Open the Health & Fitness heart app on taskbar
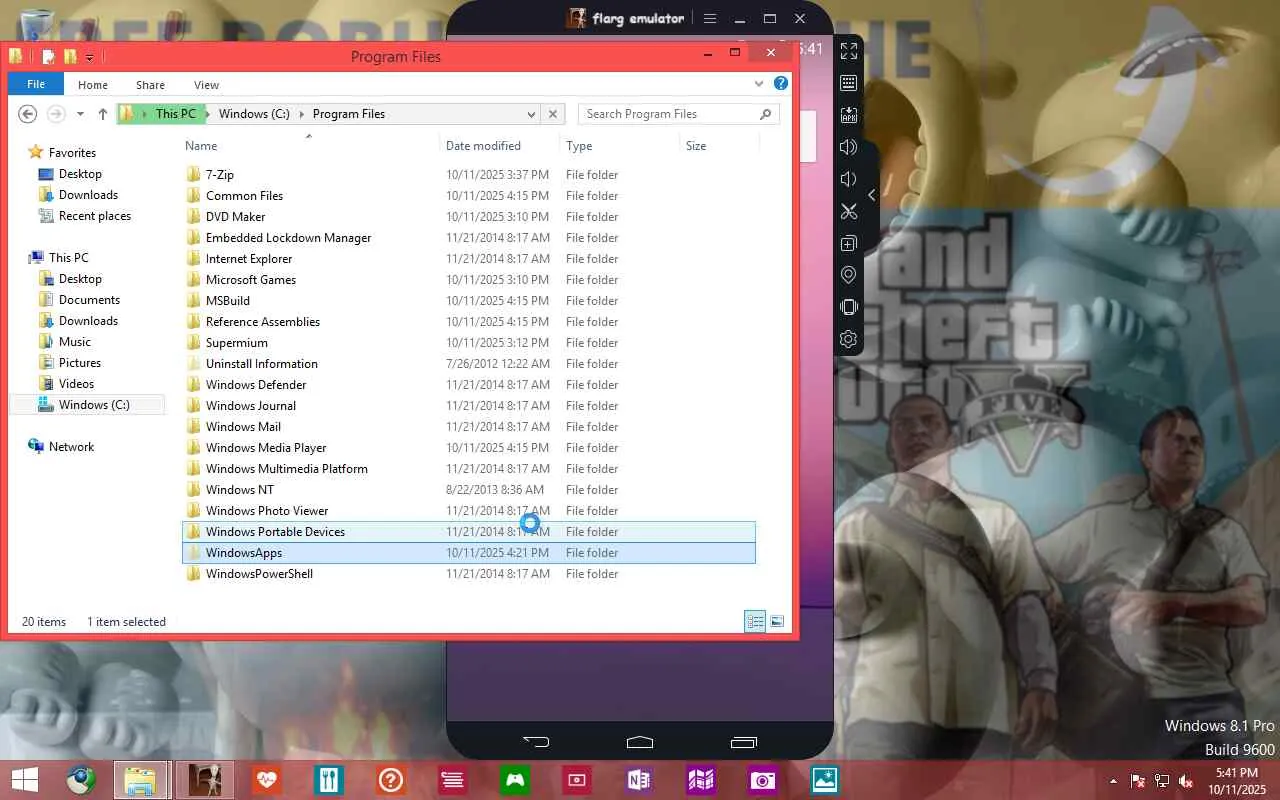 click(x=266, y=780)
